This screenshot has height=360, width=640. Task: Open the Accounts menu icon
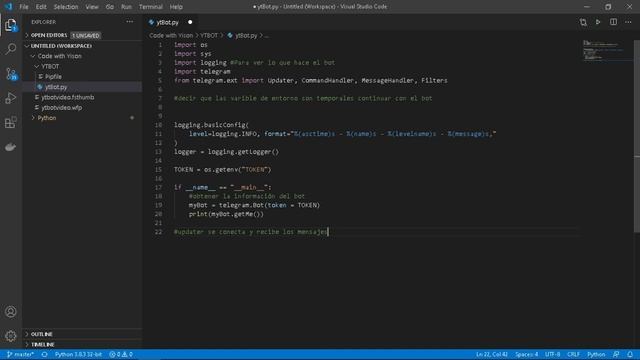click(11, 312)
